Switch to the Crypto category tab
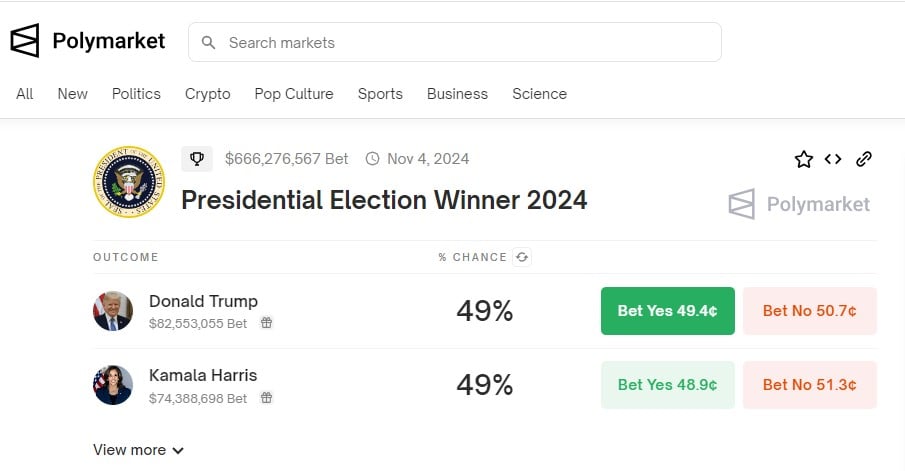905x471 pixels. point(207,94)
